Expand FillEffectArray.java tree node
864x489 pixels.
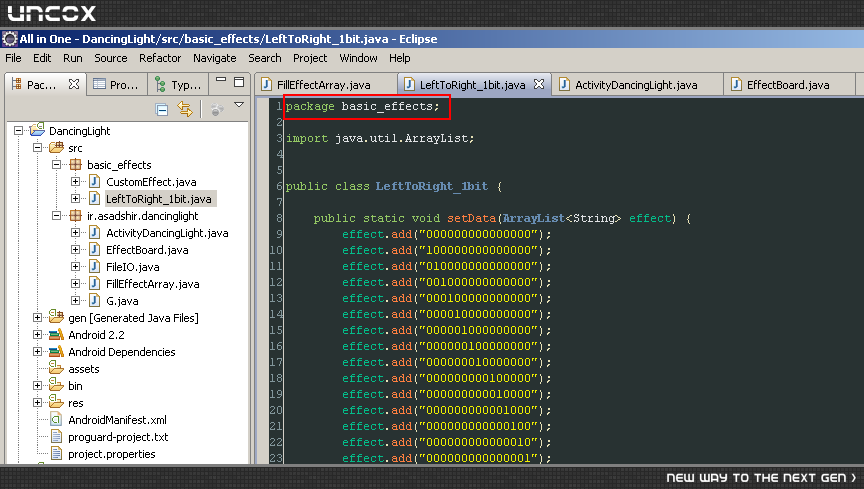[x=75, y=284]
